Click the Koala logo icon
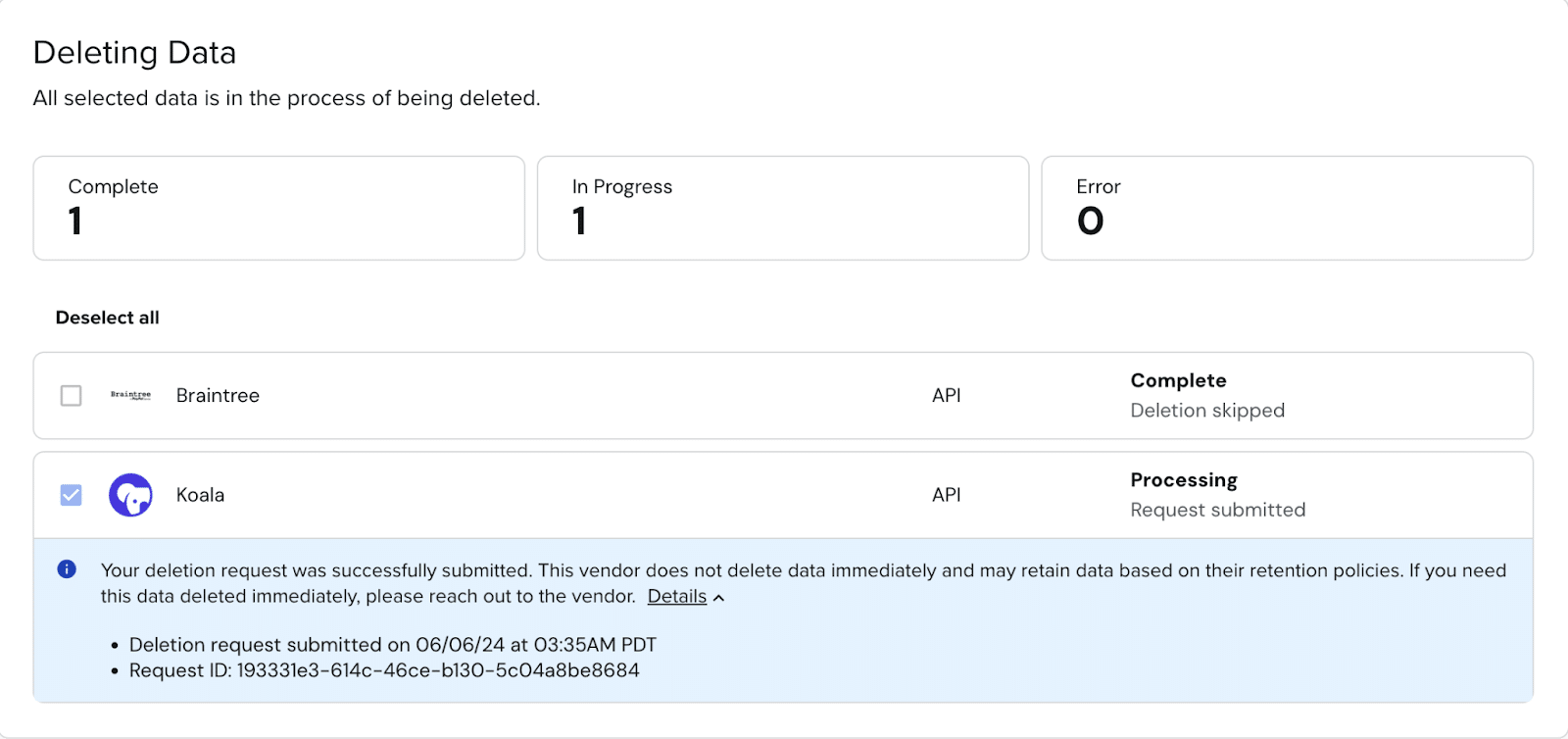This screenshot has width=1568, height=739. [x=130, y=495]
